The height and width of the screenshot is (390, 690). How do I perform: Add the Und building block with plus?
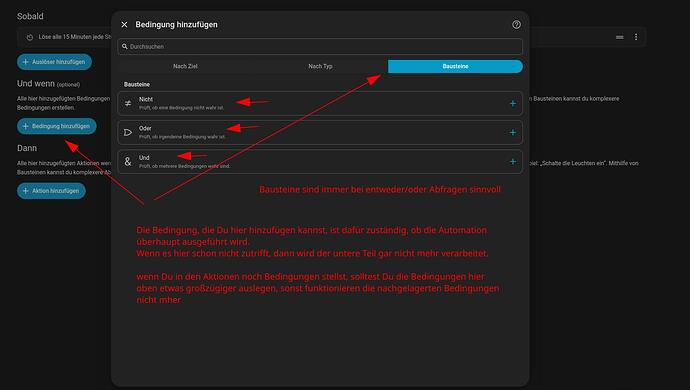(513, 162)
